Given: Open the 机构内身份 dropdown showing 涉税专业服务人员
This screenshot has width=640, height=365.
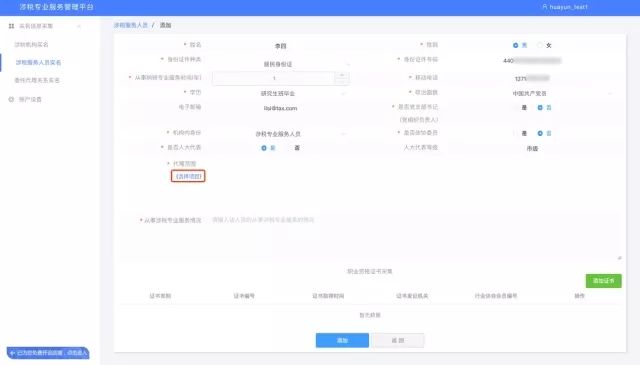Looking at the screenshot, I should (x=280, y=134).
